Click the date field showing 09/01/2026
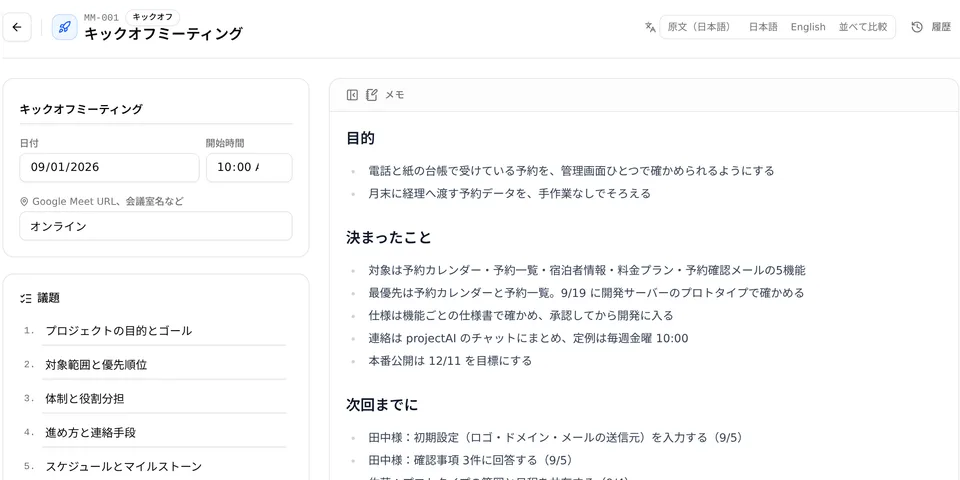Screen dimensions: 960x480 (x=110, y=167)
